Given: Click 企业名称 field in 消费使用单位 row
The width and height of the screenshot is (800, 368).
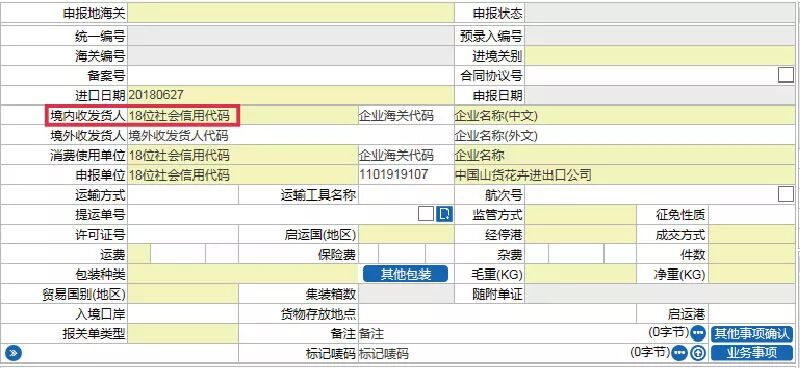Looking at the screenshot, I should 624,155.
